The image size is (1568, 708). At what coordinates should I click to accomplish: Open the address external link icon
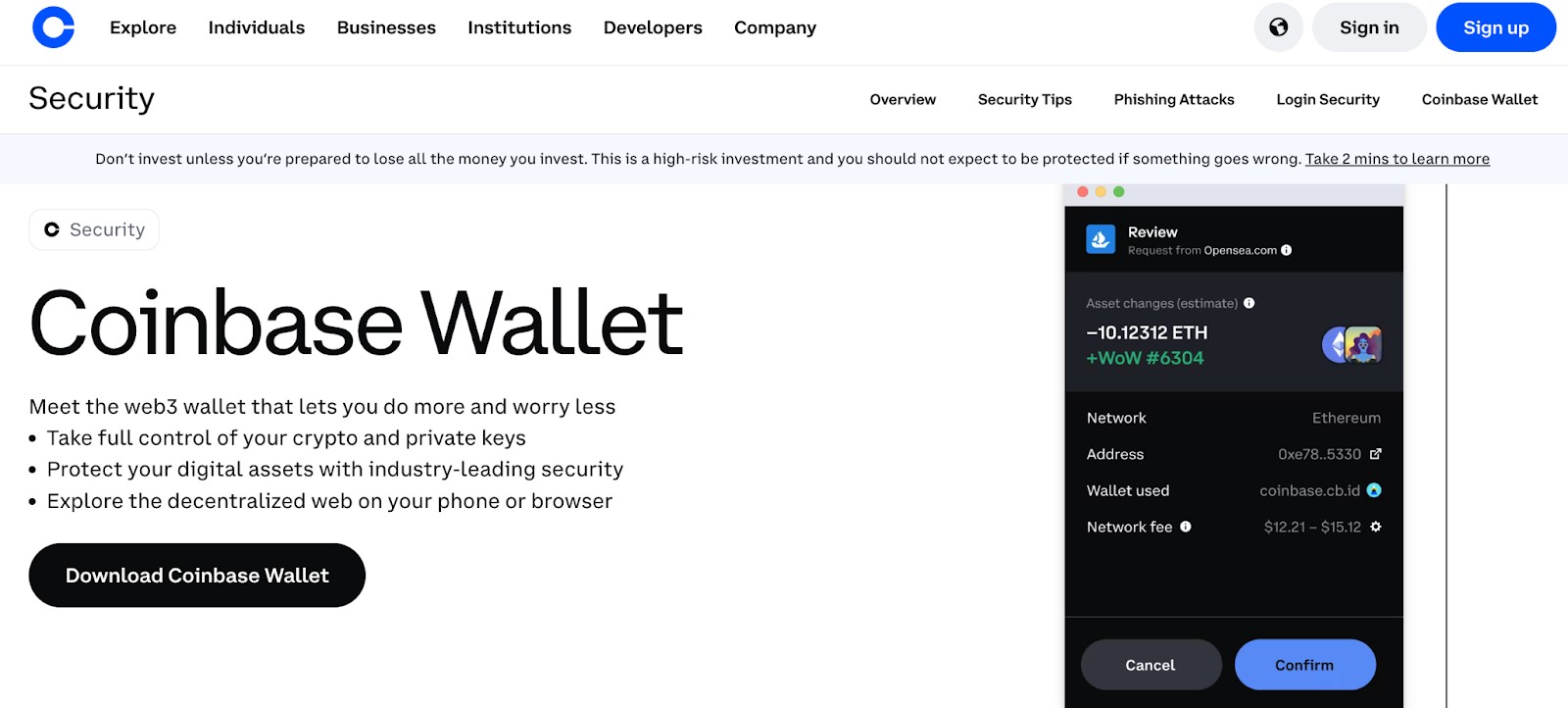[x=1376, y=454]
